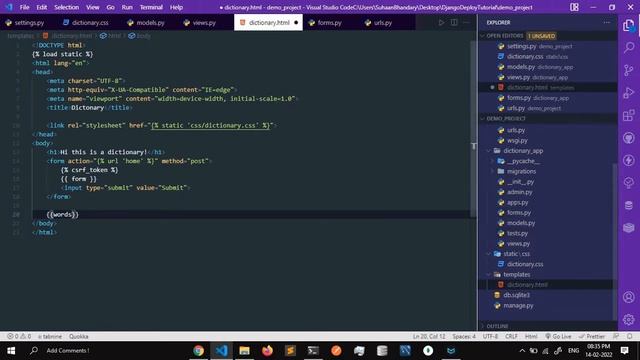This screenshot has width=640, height=360.
Task: Collapse the dictionary_app folder
Action: [489, 151]
